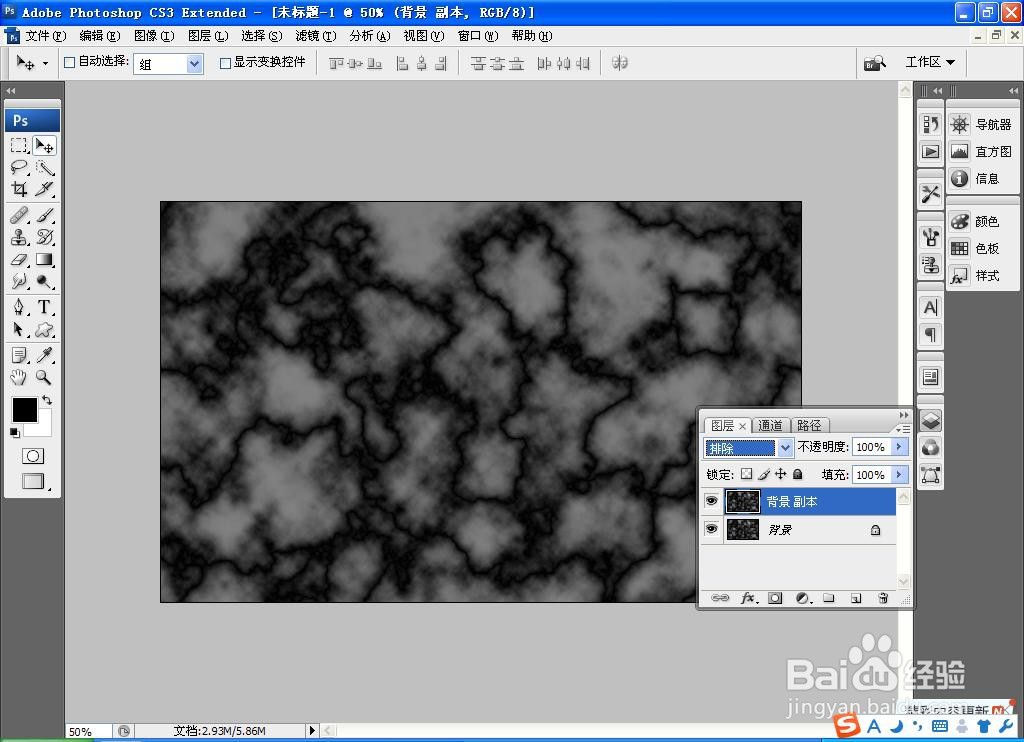Image resolution: width=1024 pixels, height=742 pixels.
Task: Select the Burn tool
Action: click(x=44, y=282)
